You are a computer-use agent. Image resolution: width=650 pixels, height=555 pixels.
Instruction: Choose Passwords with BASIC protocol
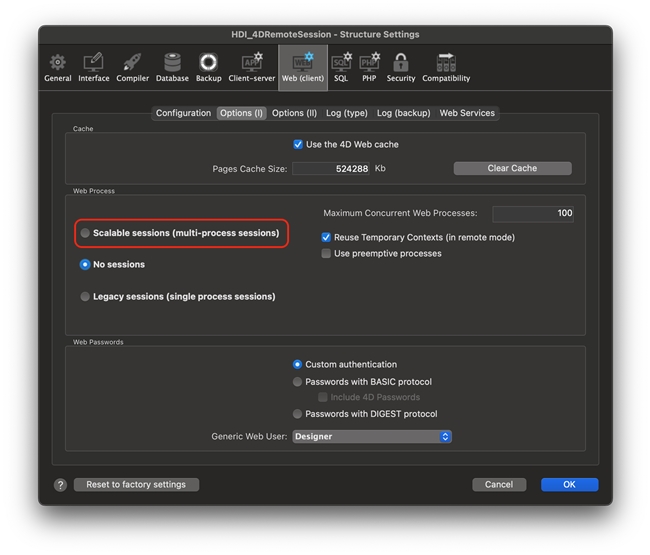click(298, 382)
